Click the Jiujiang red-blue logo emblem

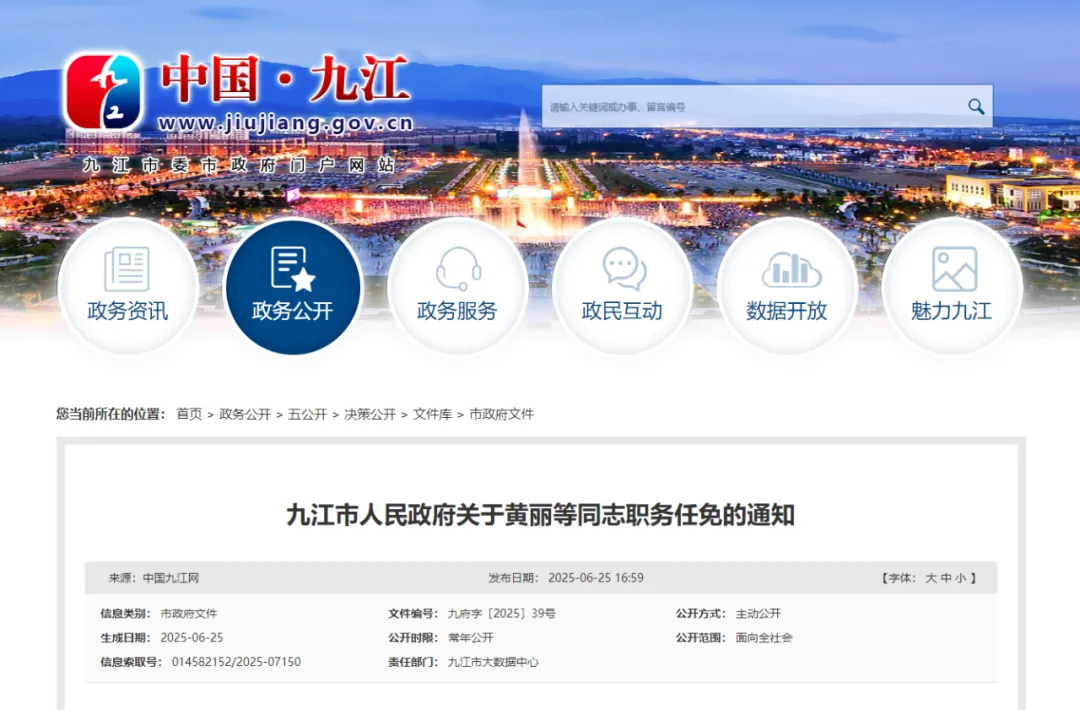[103, 92]
